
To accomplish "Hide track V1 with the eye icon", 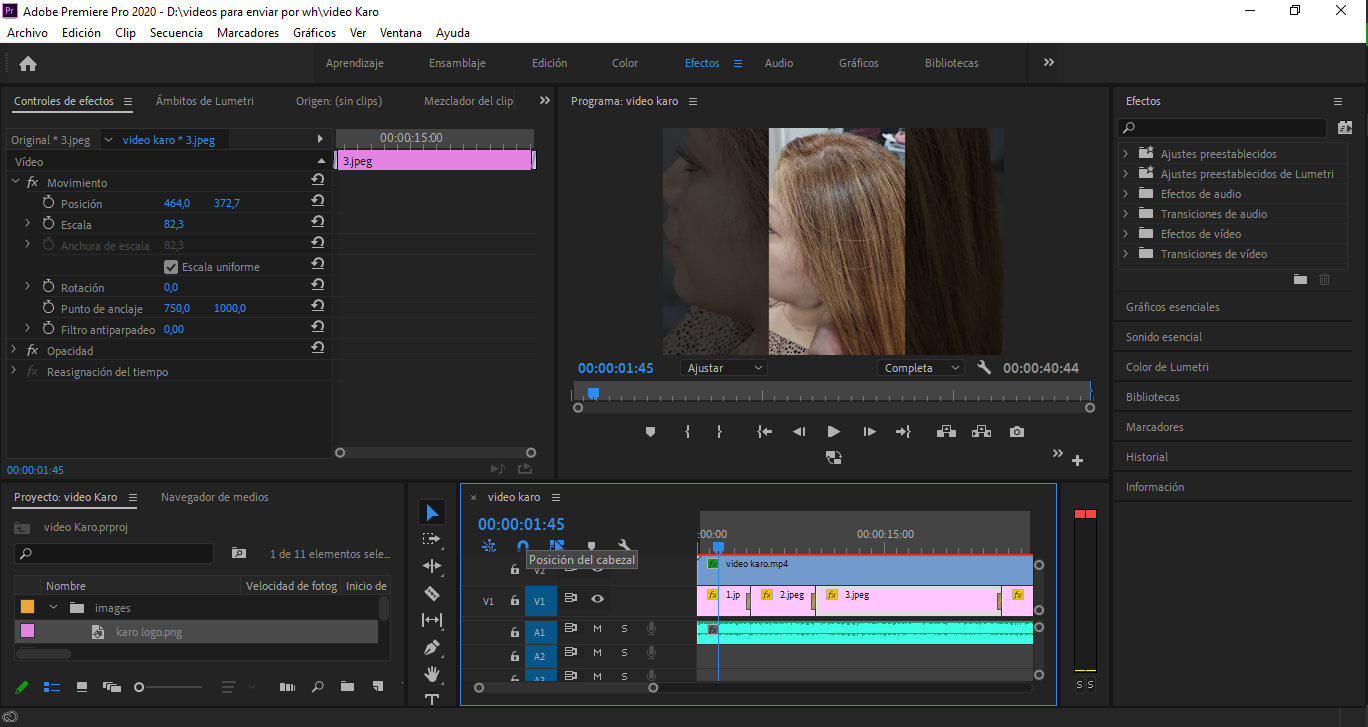I will [x=597, y=599].
